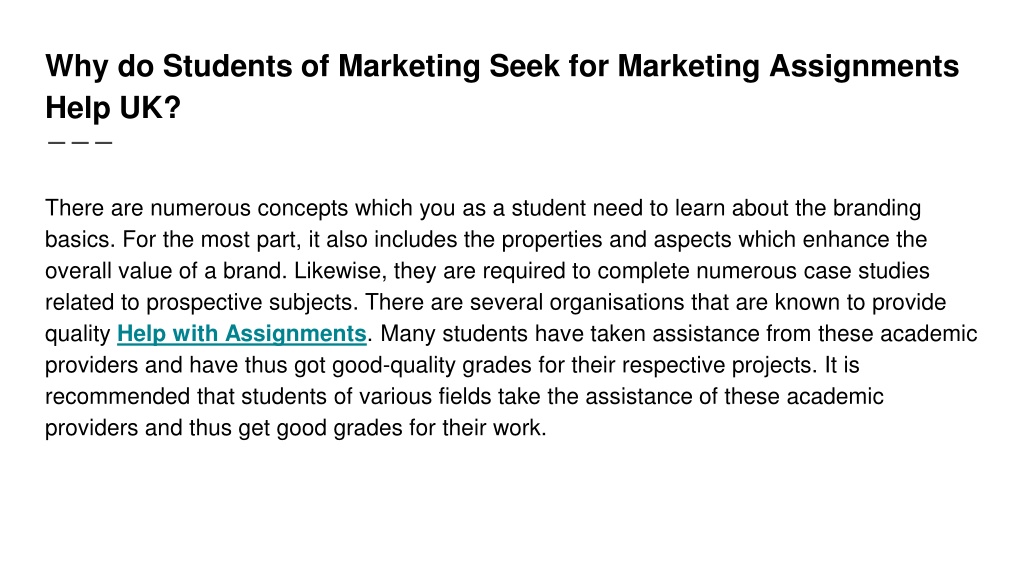Open the Help with Assignments hyperlink
The width and height of the screenshot is (1024, 576).
[242, 334]
